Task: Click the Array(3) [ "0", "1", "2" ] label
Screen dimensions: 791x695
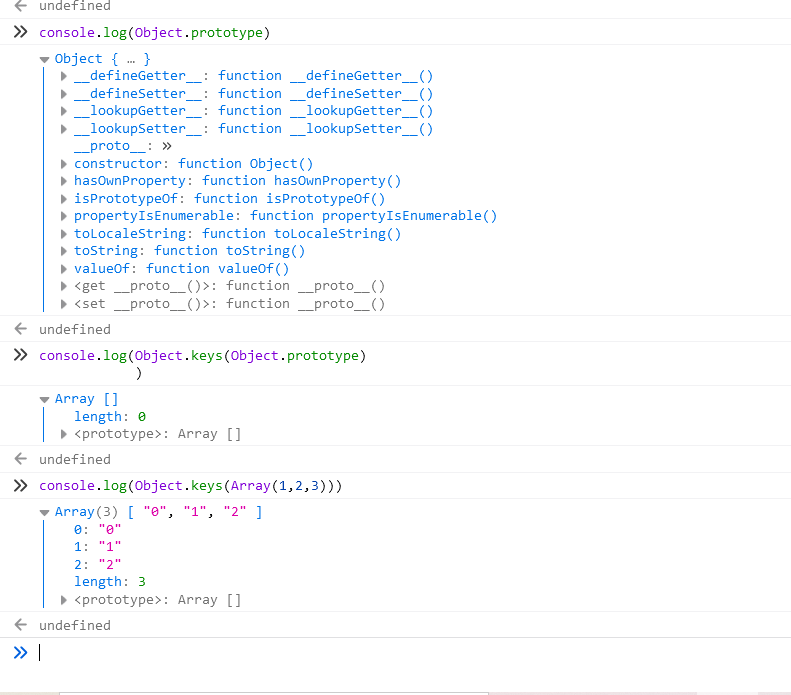Action: coord(158,512)
